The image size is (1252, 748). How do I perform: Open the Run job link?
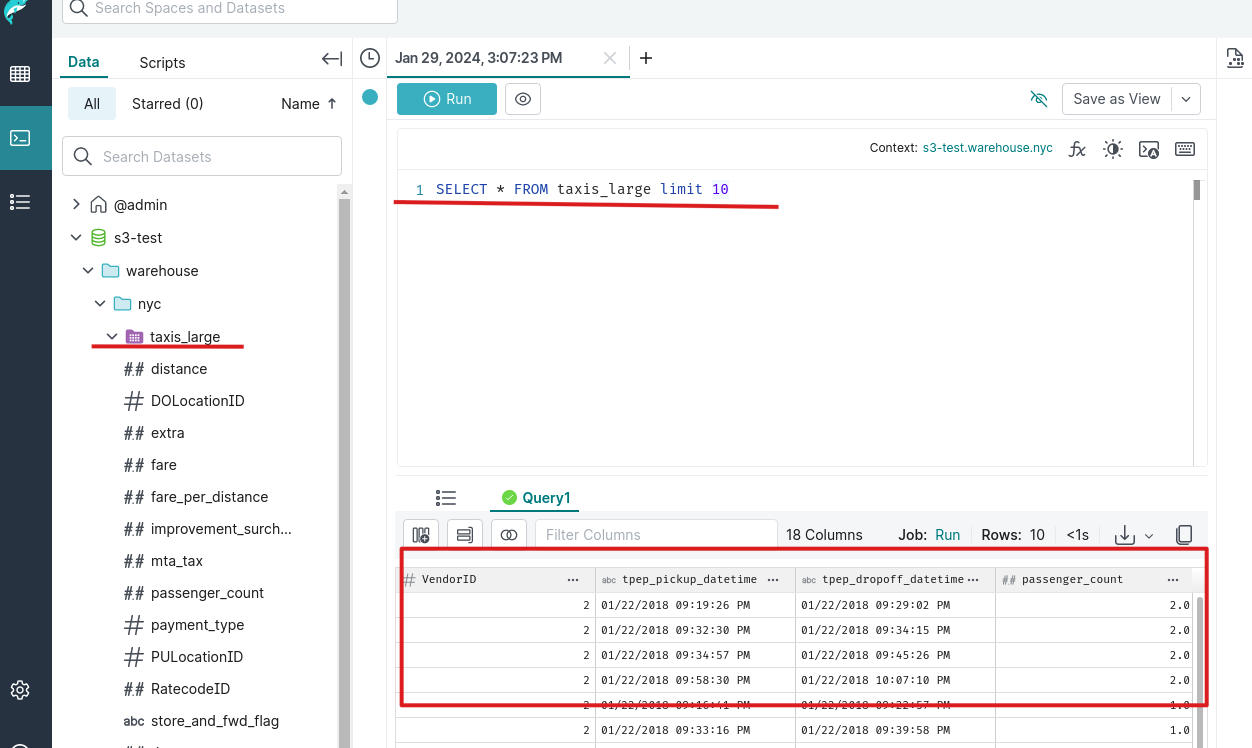(x=947, y=535)
